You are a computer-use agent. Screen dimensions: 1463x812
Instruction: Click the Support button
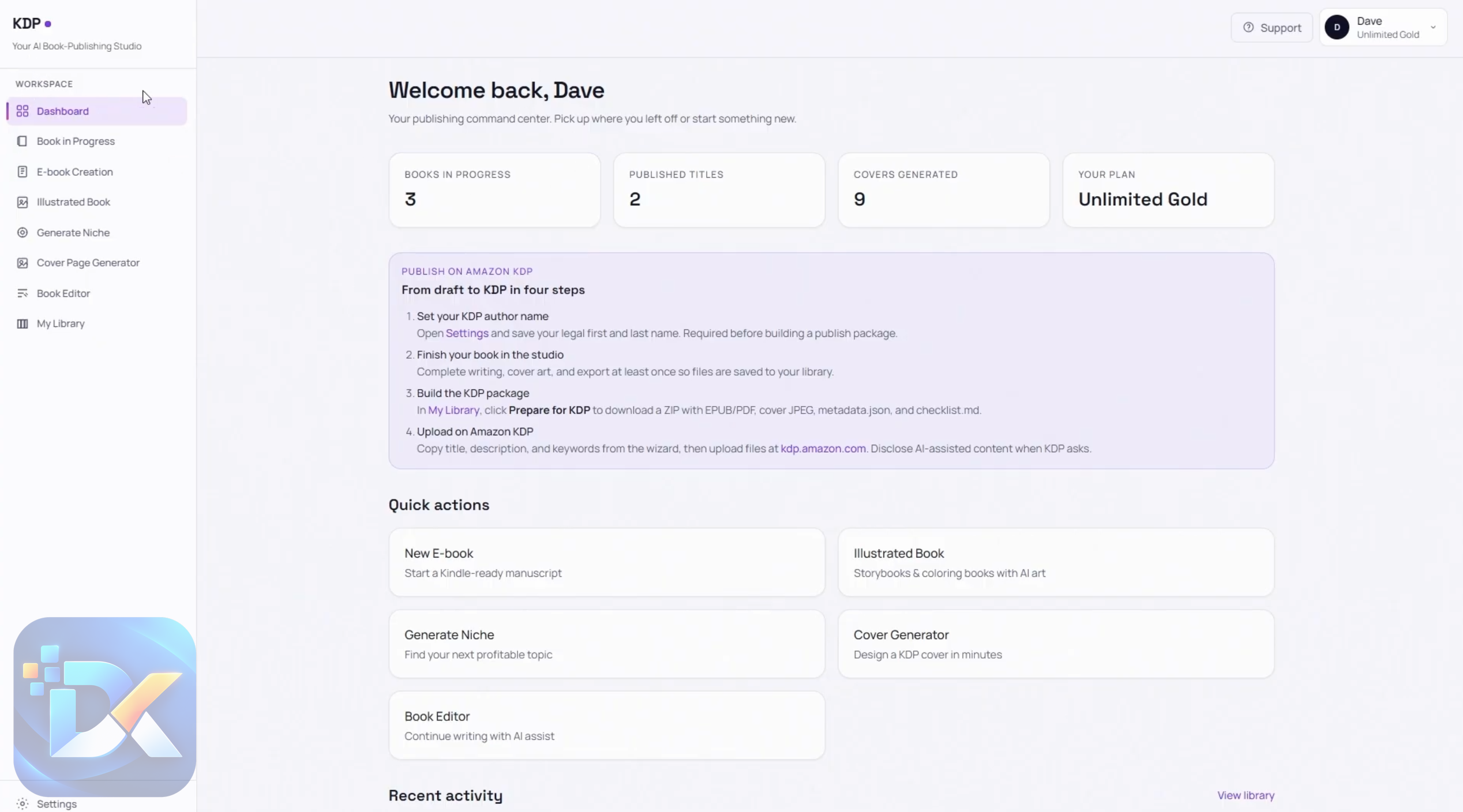(x=1271, y=27)
